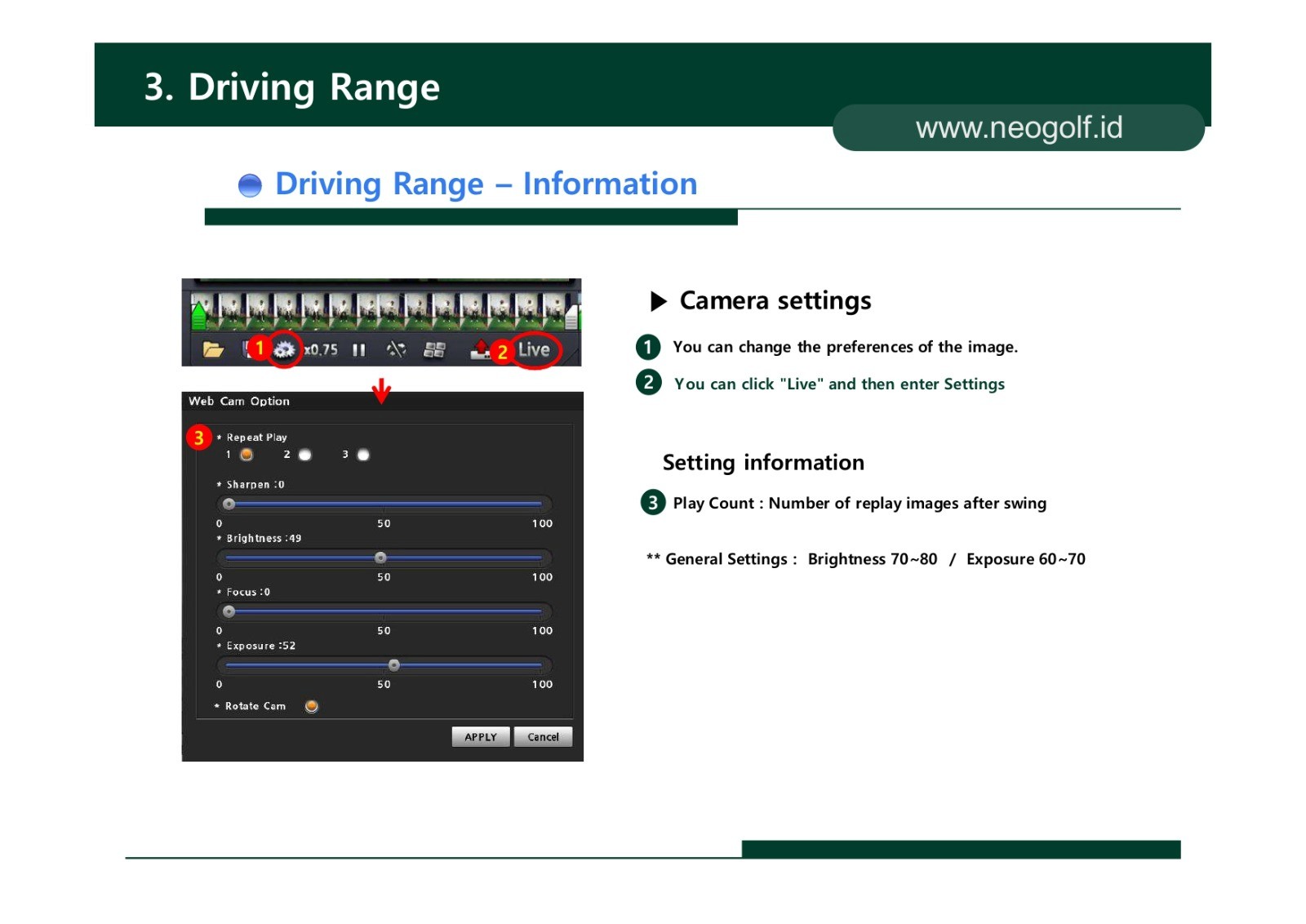Toggle the Rotate Cam option
Image resolution: width=1306 pixels, height=924 pixels.
[x=311, y=706]
